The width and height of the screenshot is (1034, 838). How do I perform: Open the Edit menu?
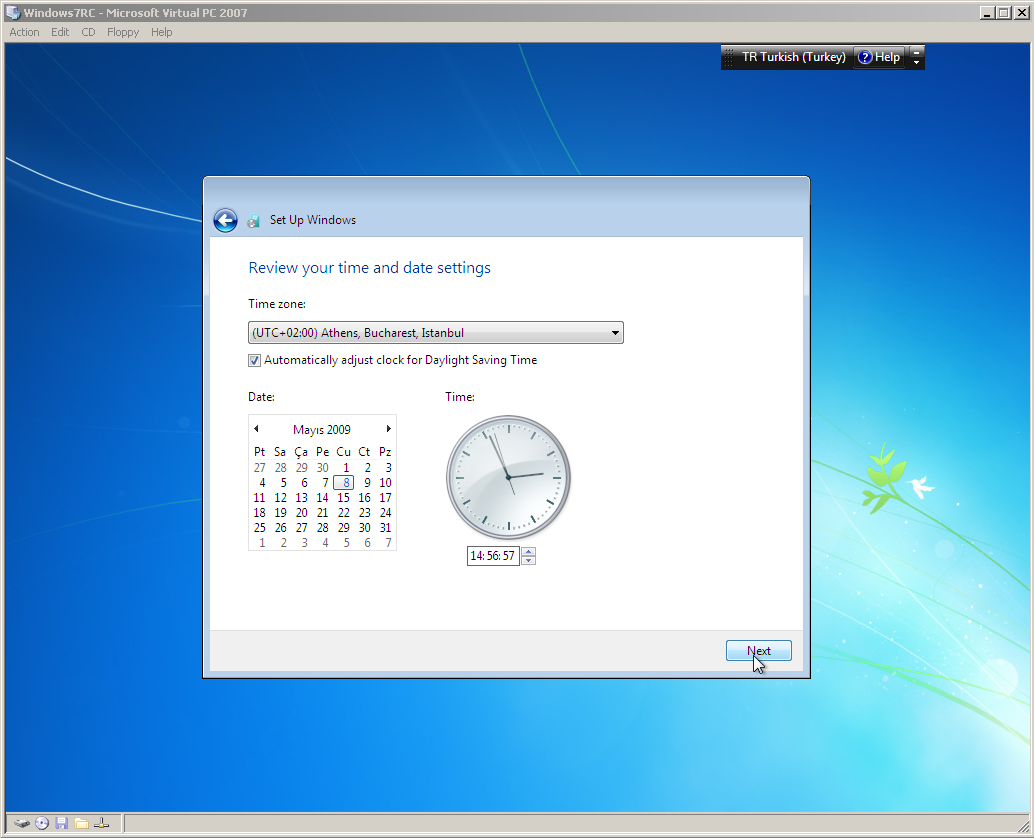point(60,32)
